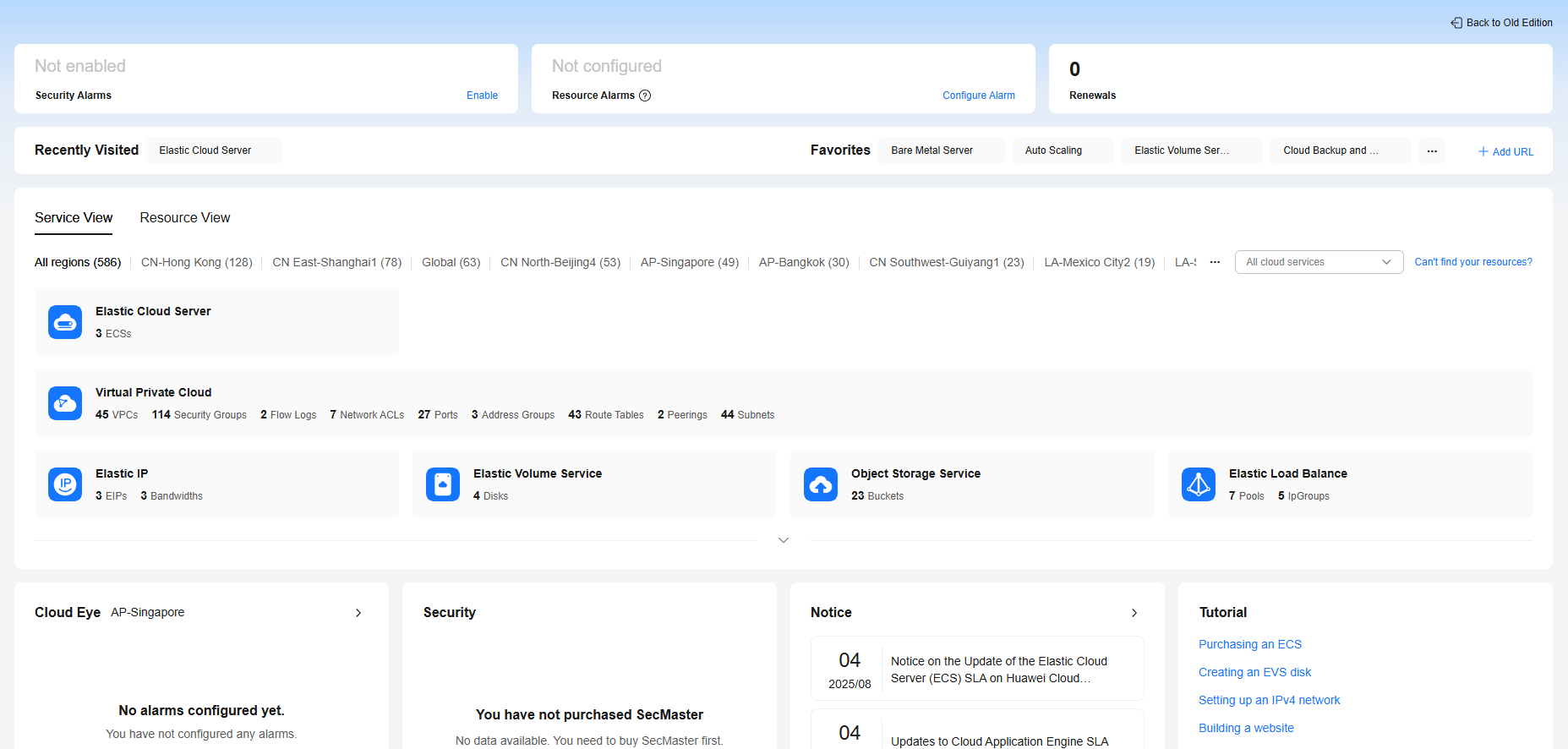Open recently visited Elastic Cloud Server
1568x749 pixels.
click(x=215, y=150)
